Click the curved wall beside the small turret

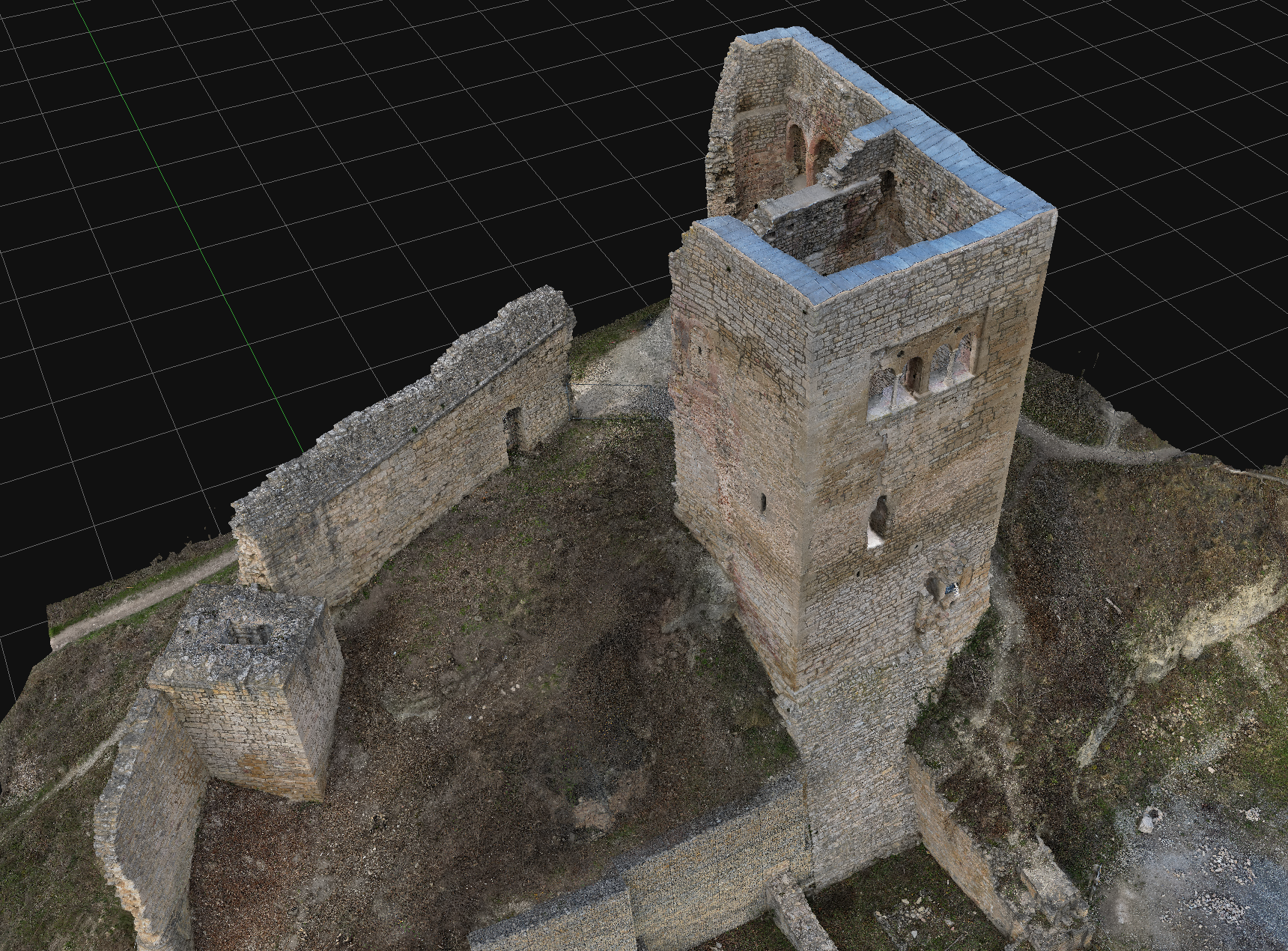point(142,809)
